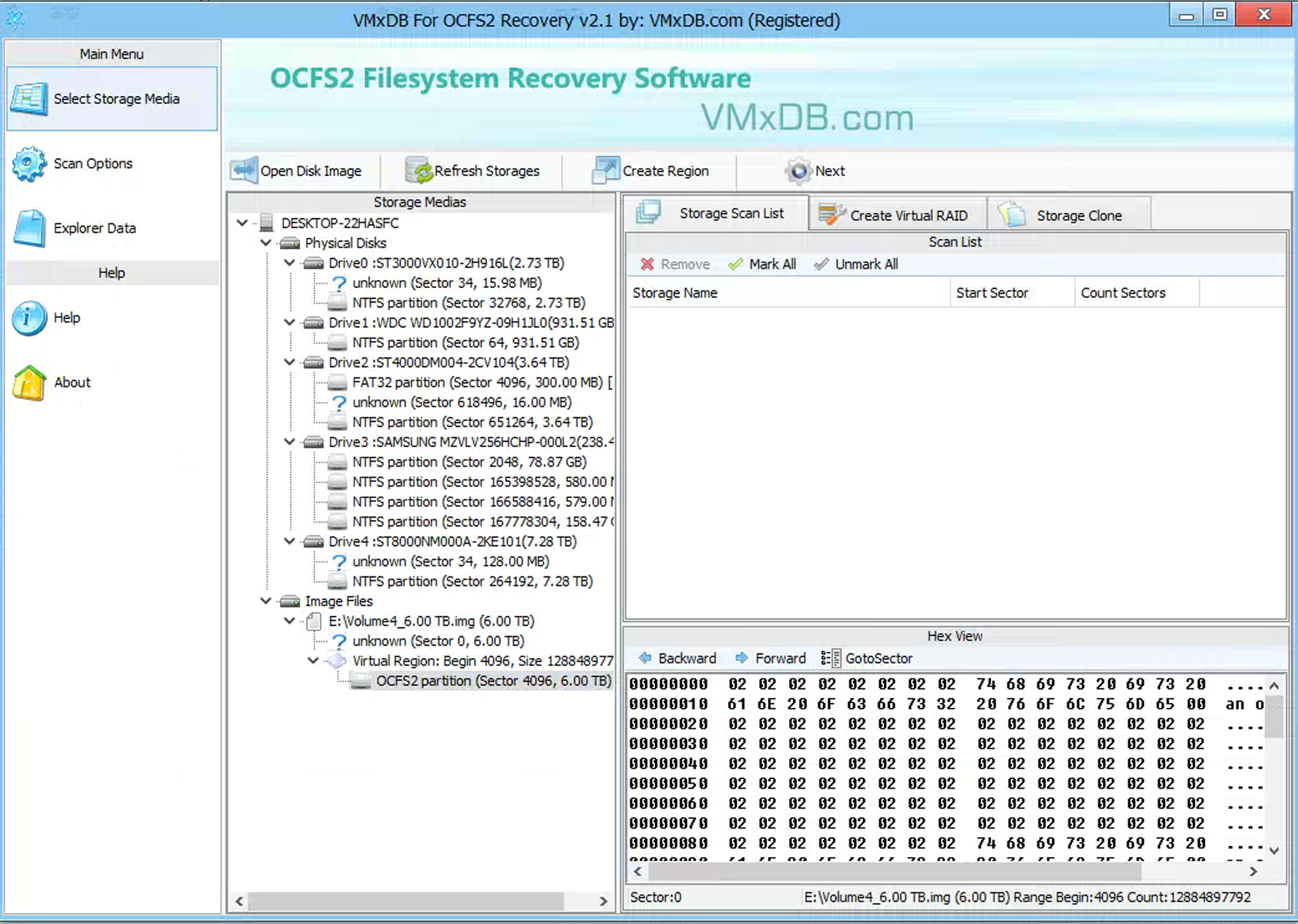Select unknown (Sector 0, 6.00 TB) entry
This screenshot has width=1298, height=924.
pyautogui.click(x=438, y=640)
